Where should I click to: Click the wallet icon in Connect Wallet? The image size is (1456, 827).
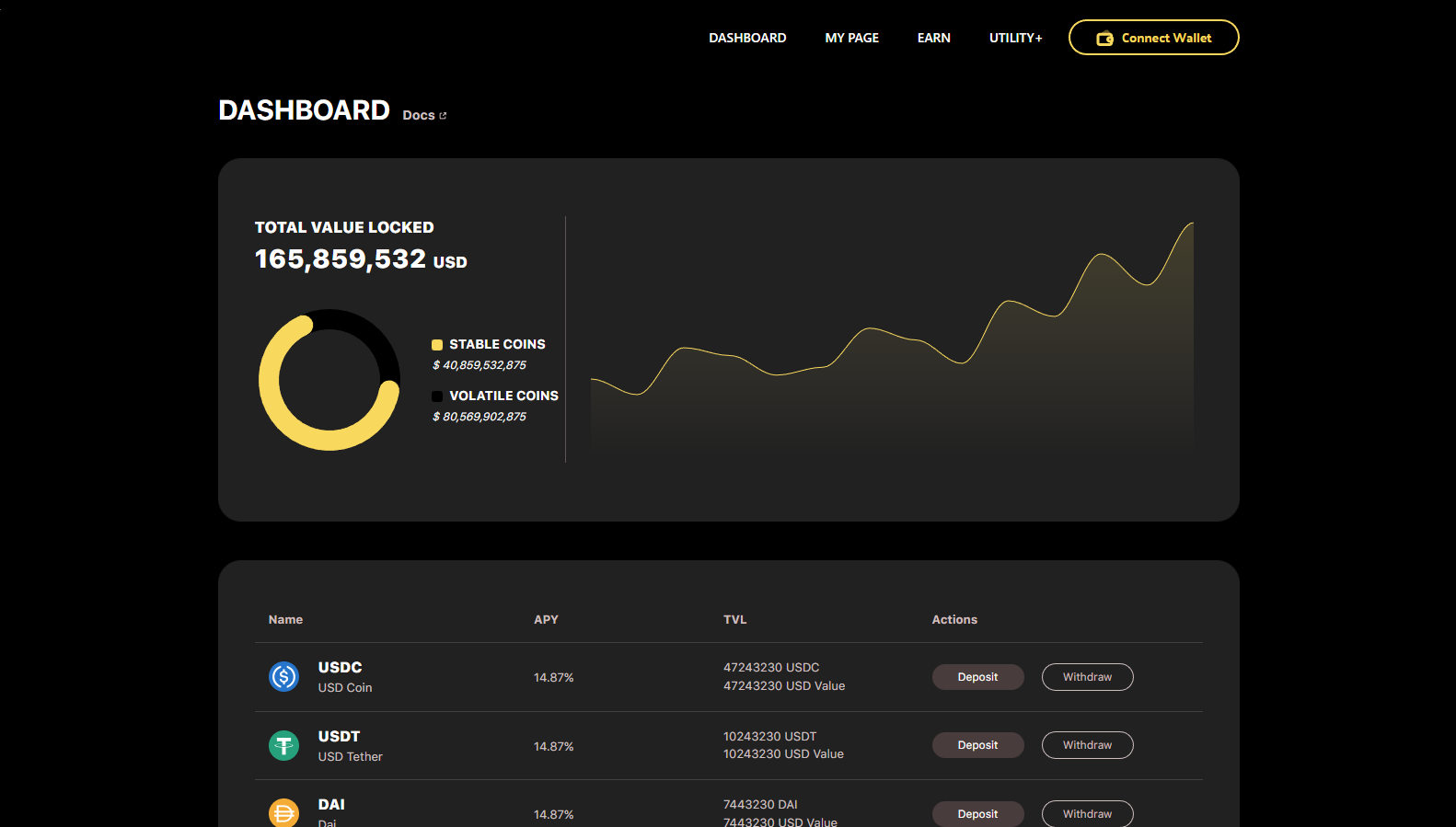1104,39
